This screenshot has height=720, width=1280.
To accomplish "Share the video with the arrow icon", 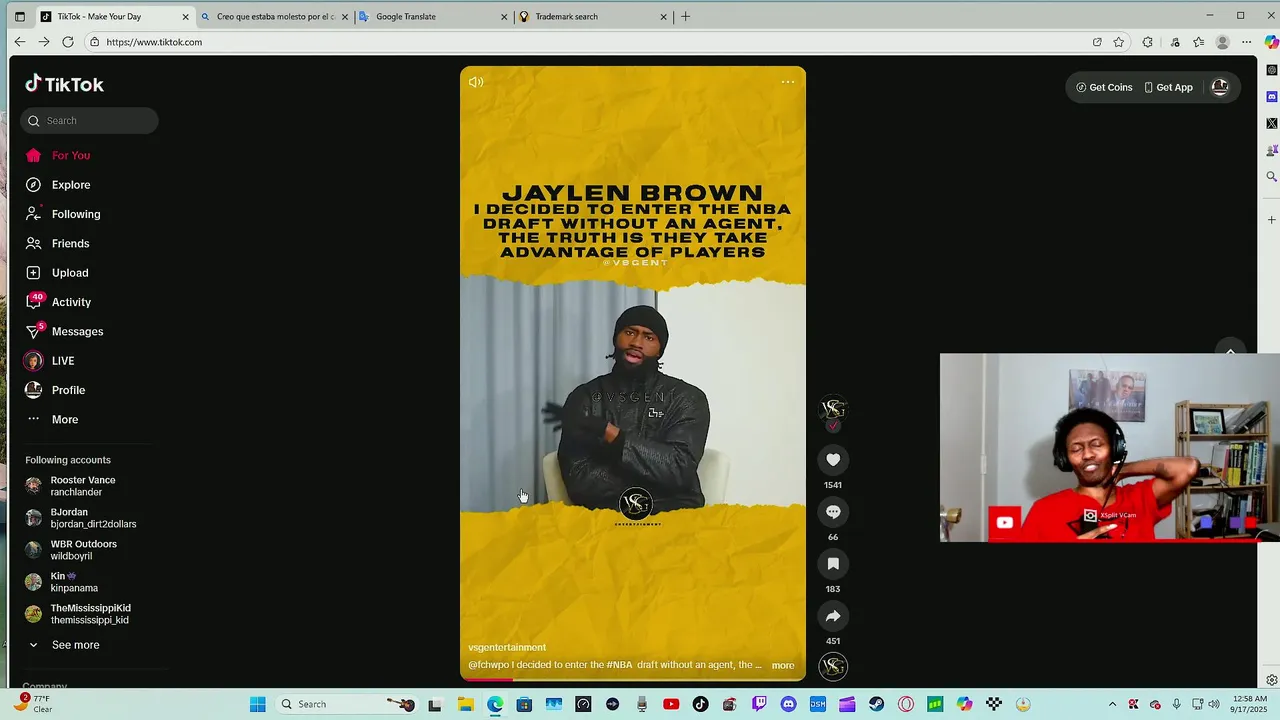I will coord(833,615).
